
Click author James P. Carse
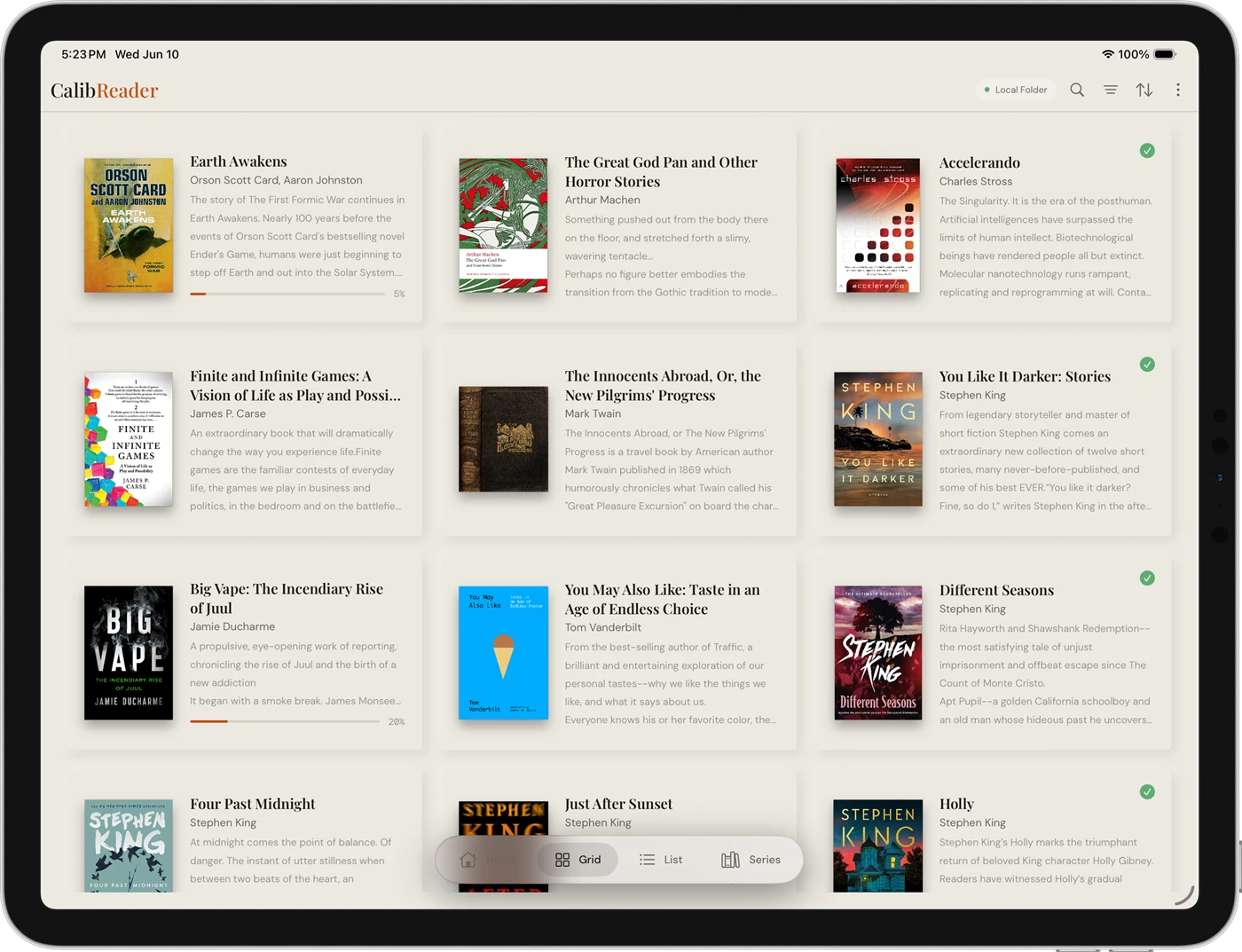228,413
